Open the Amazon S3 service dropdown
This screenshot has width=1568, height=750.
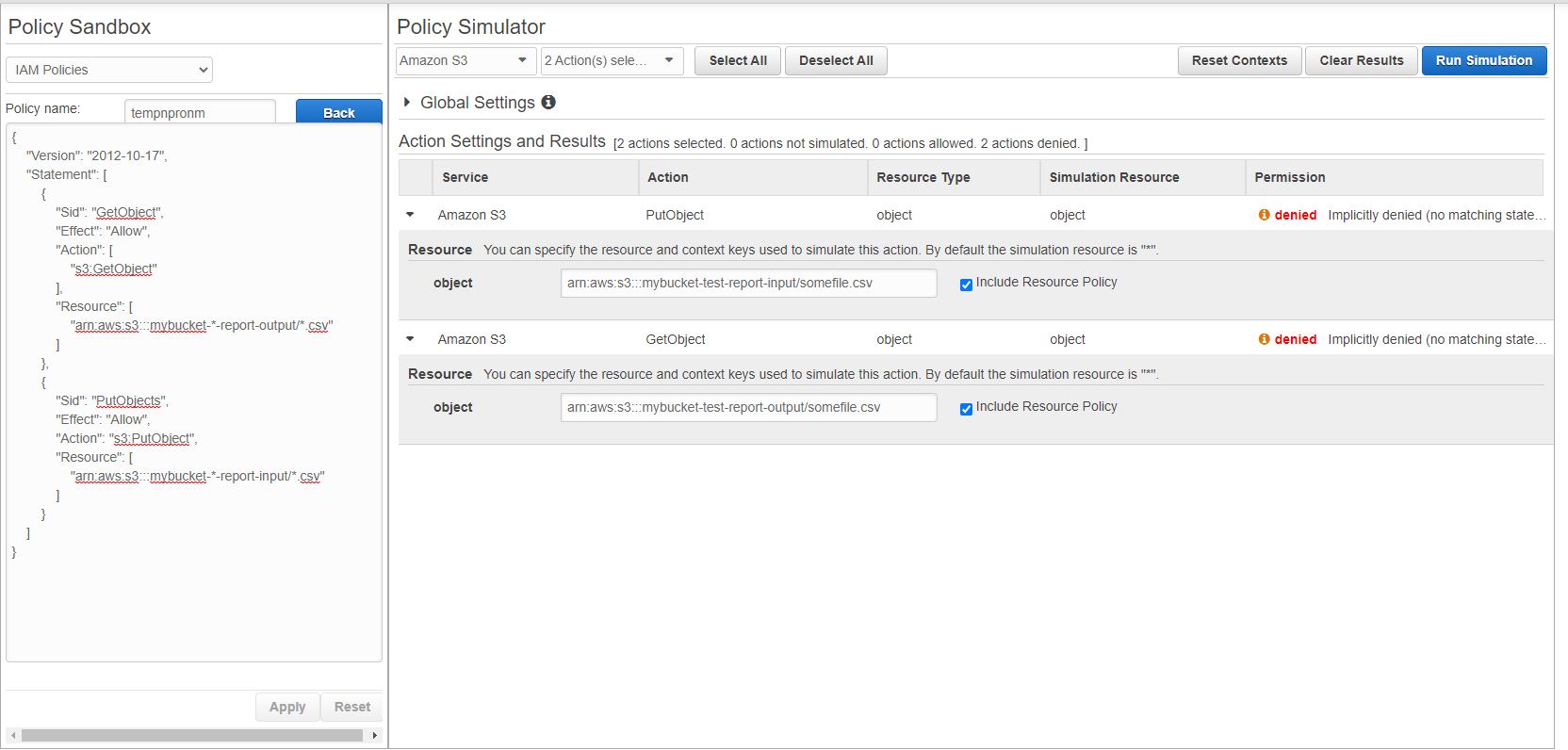[465, 60]
